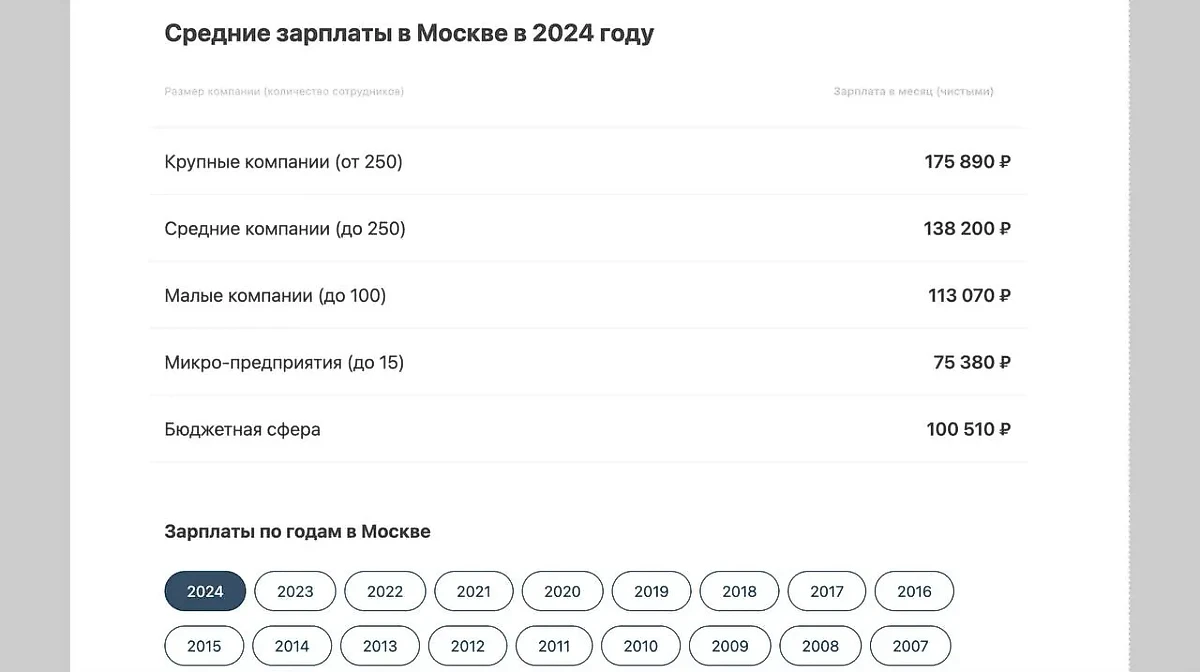Click the 2018 year pill
The width and height of the screenshot is (1200, 672).
click(739, 591)
